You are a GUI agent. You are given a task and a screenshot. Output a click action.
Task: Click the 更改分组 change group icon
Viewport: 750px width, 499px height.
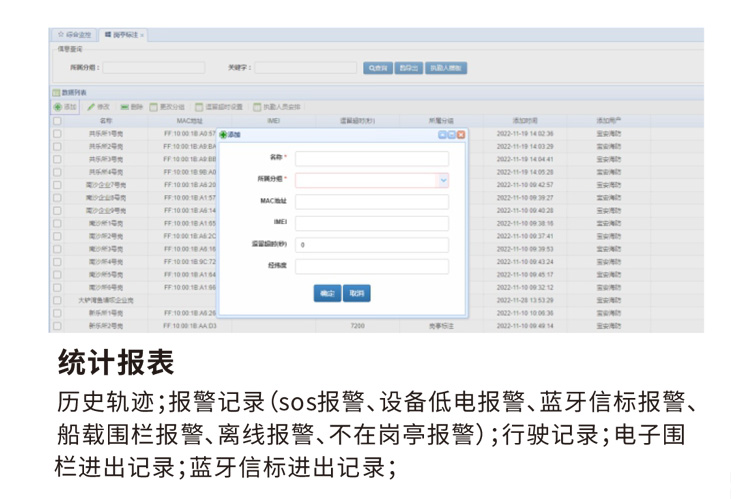167,106
